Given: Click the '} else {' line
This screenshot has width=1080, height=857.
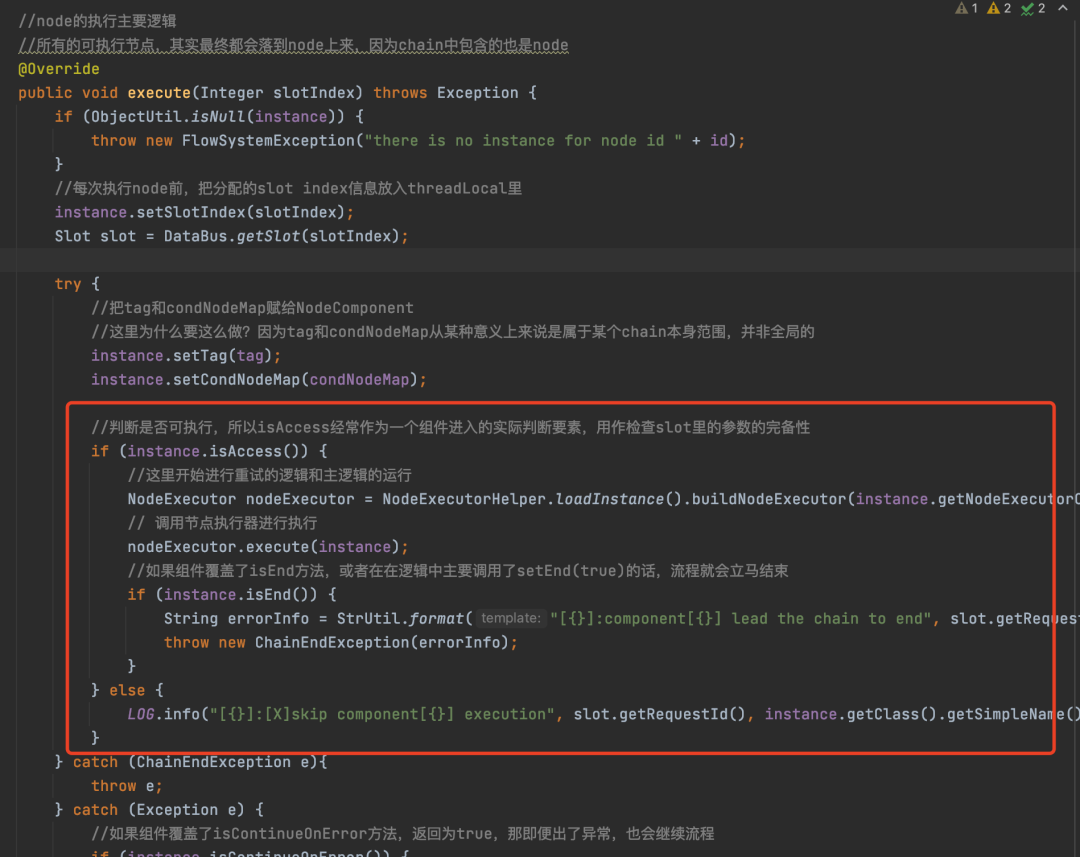Looking at the screenshot, I should [127, 690].
